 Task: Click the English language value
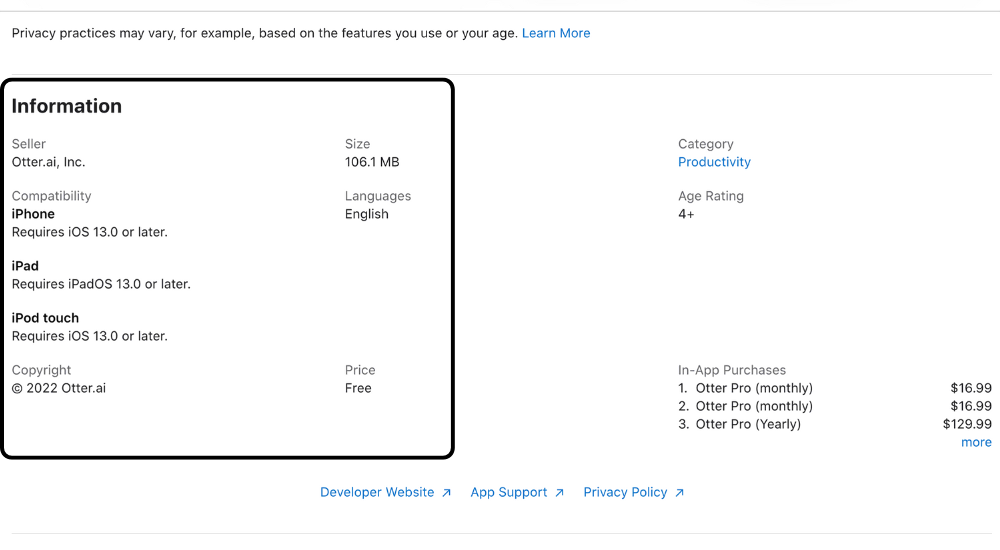[367, 214]
